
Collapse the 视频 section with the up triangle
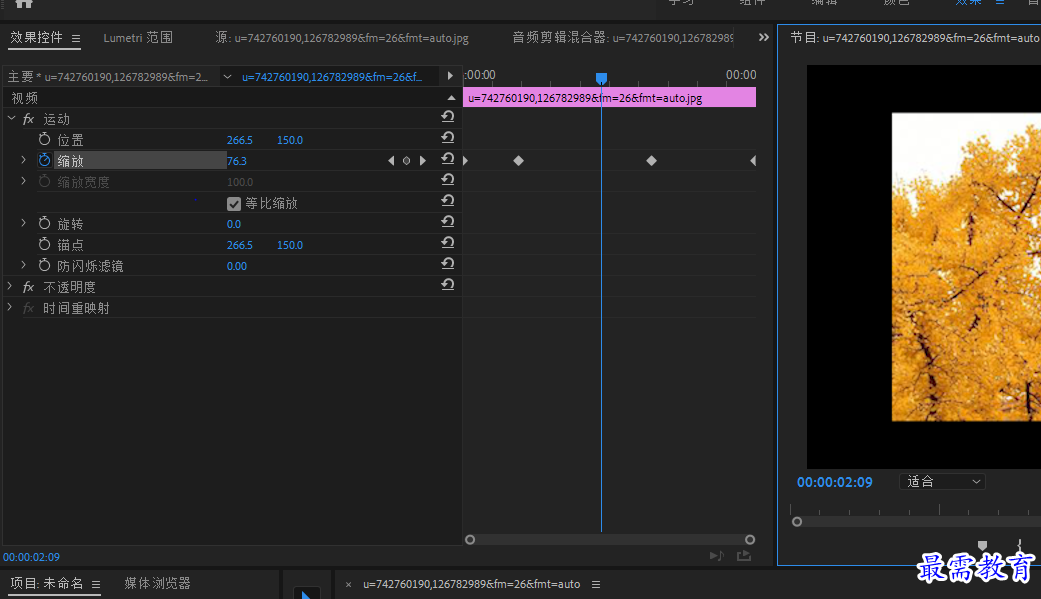click(451, 98)
